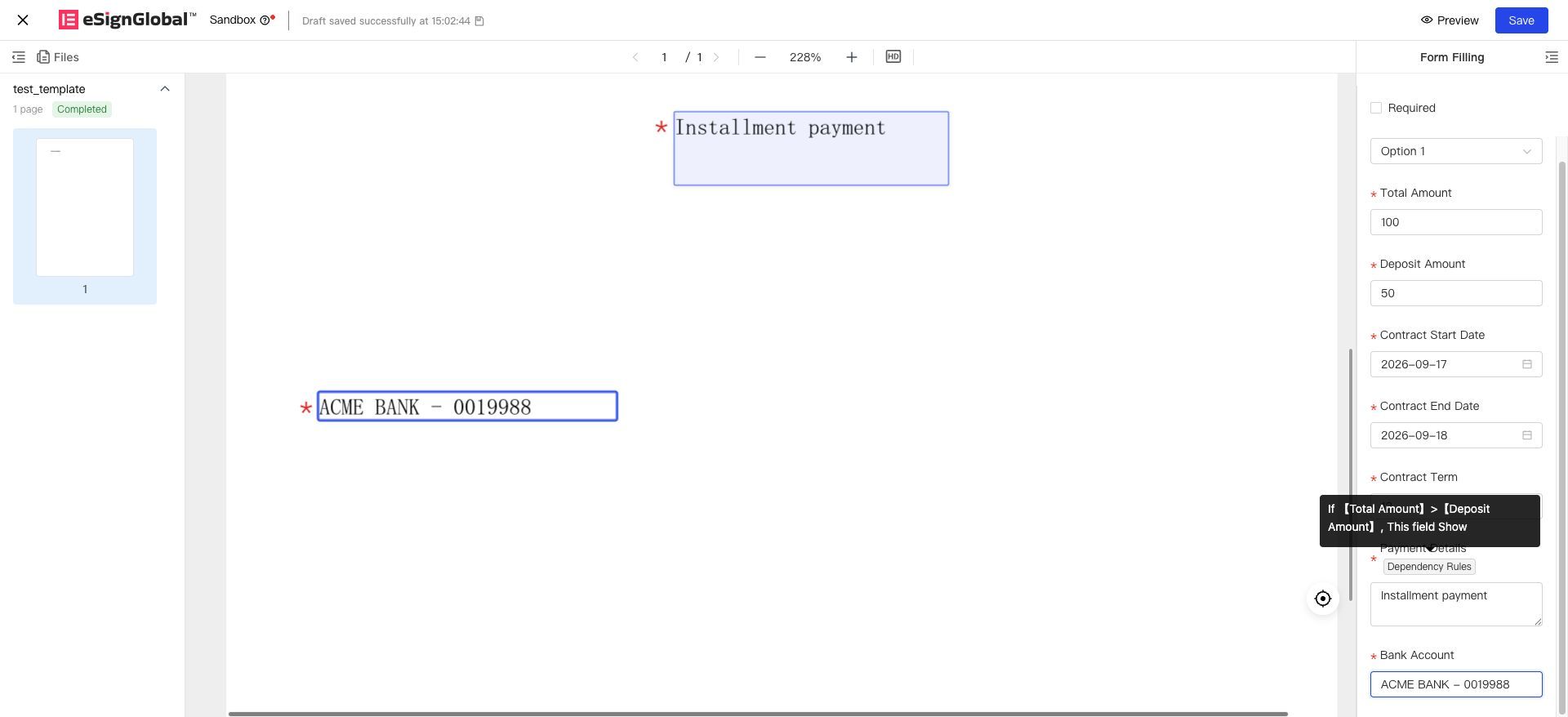Click the Sandbox help question icon
This screenshot has height=717, width=1568.
point(265,20)
